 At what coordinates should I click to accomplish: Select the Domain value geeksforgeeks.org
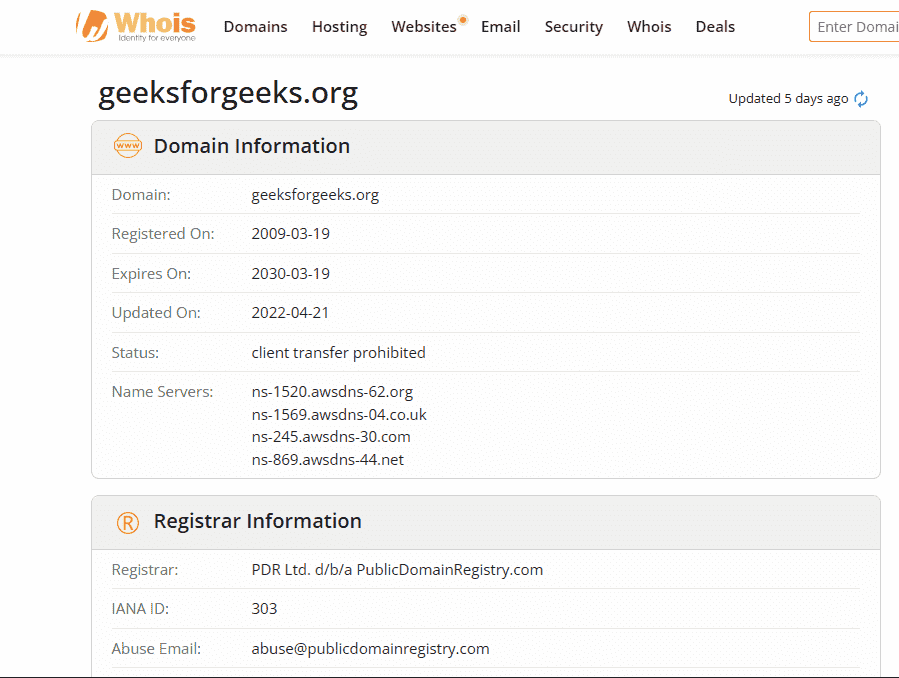[x=315, y=195]
